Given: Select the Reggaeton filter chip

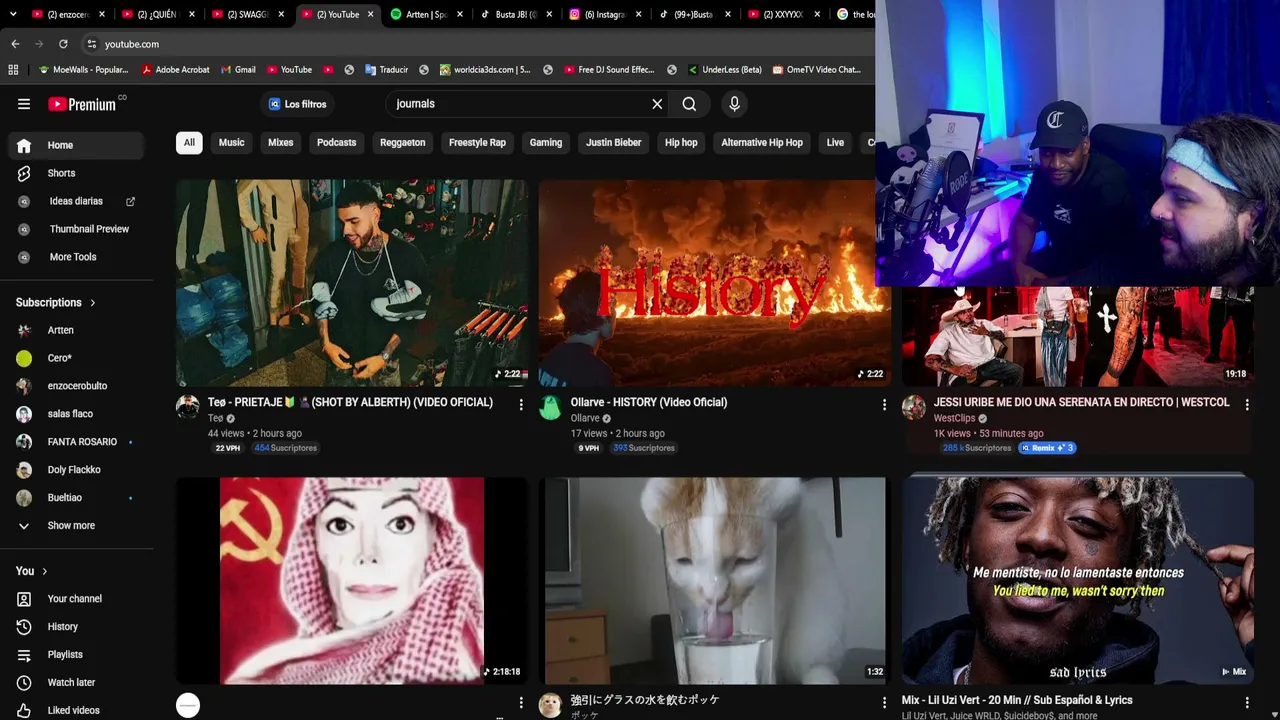Looking at the screenshot, I should (403, 142).
